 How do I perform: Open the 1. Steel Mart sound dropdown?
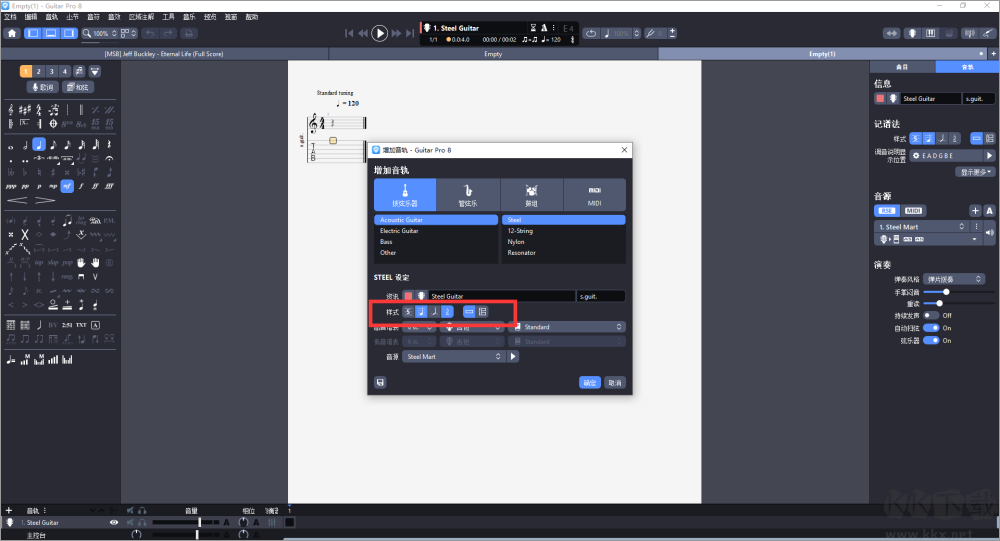pos(922,226)
